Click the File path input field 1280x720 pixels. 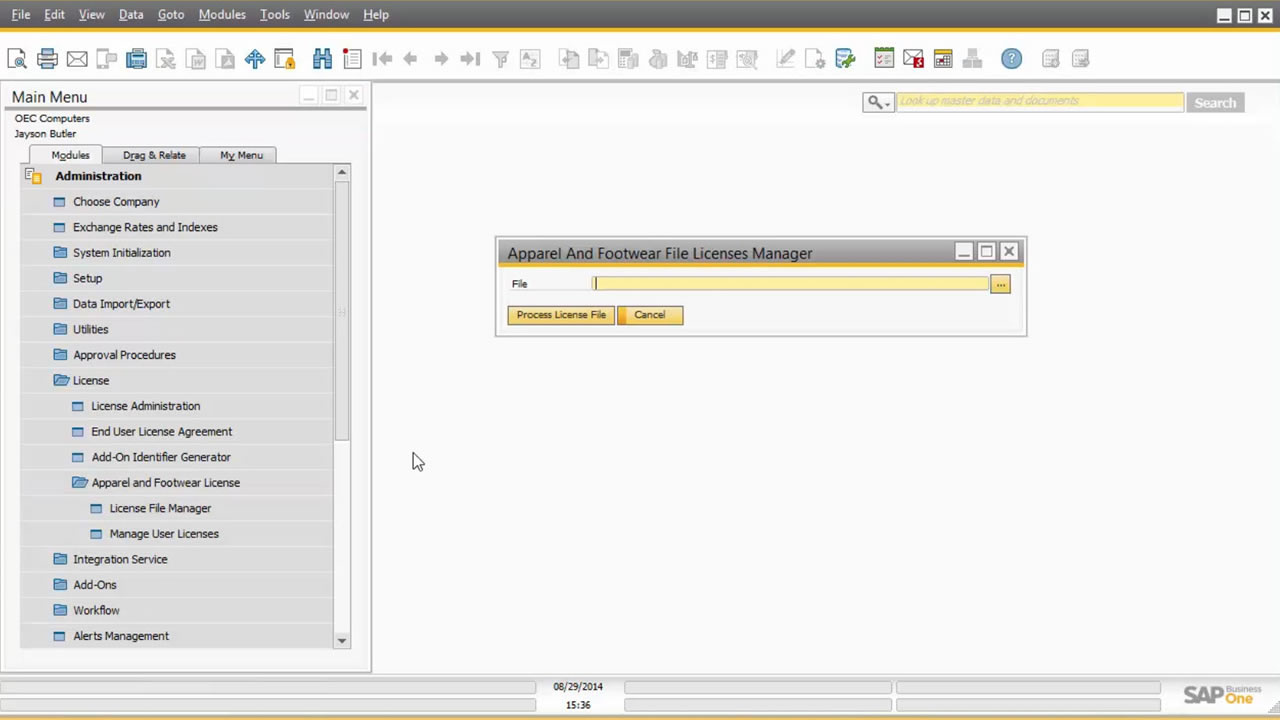pyautogui.click(x=790, y=284)
